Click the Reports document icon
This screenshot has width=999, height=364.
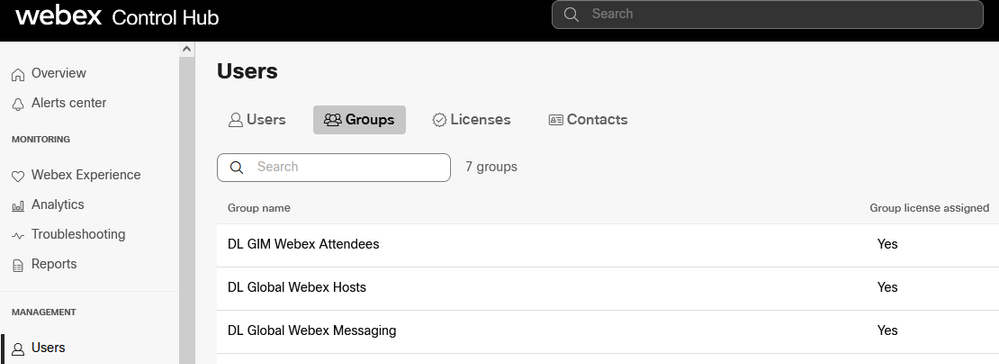[18, 265]
